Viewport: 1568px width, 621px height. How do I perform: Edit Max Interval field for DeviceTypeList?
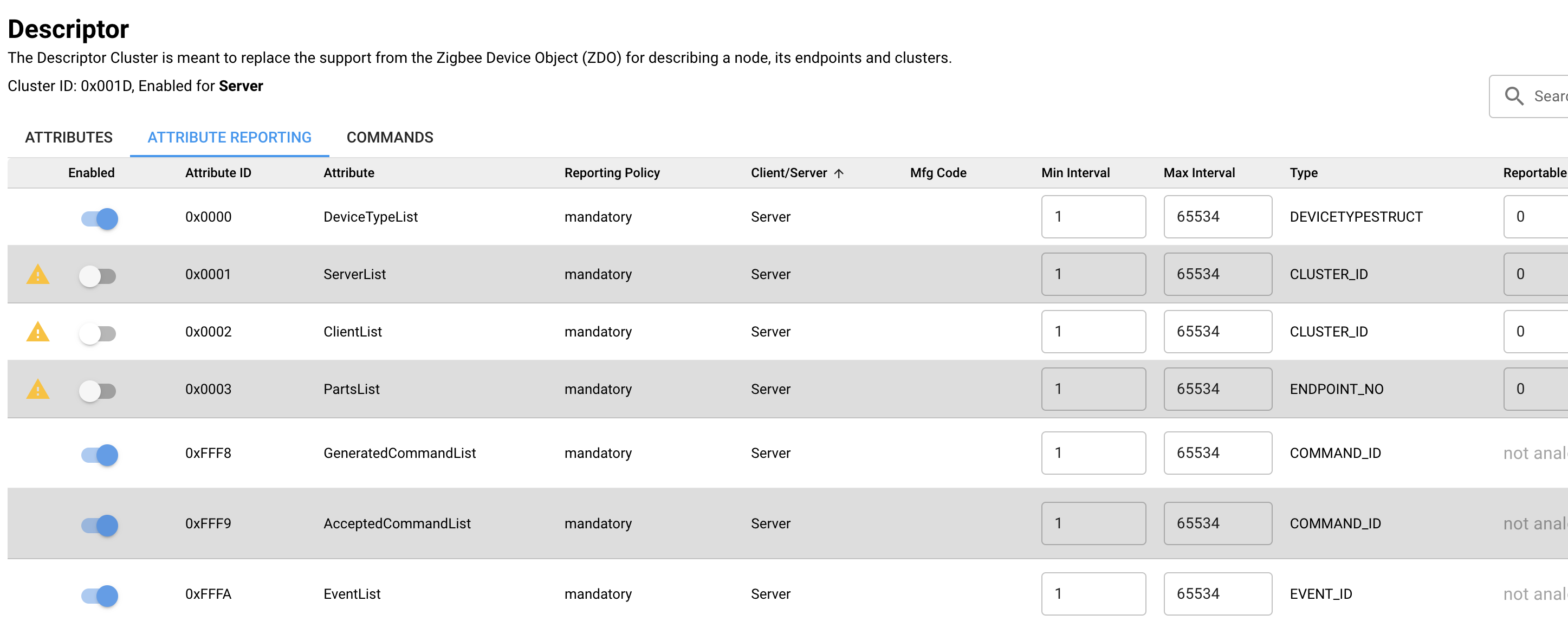pyautogui.click(x=1217, y=217)
